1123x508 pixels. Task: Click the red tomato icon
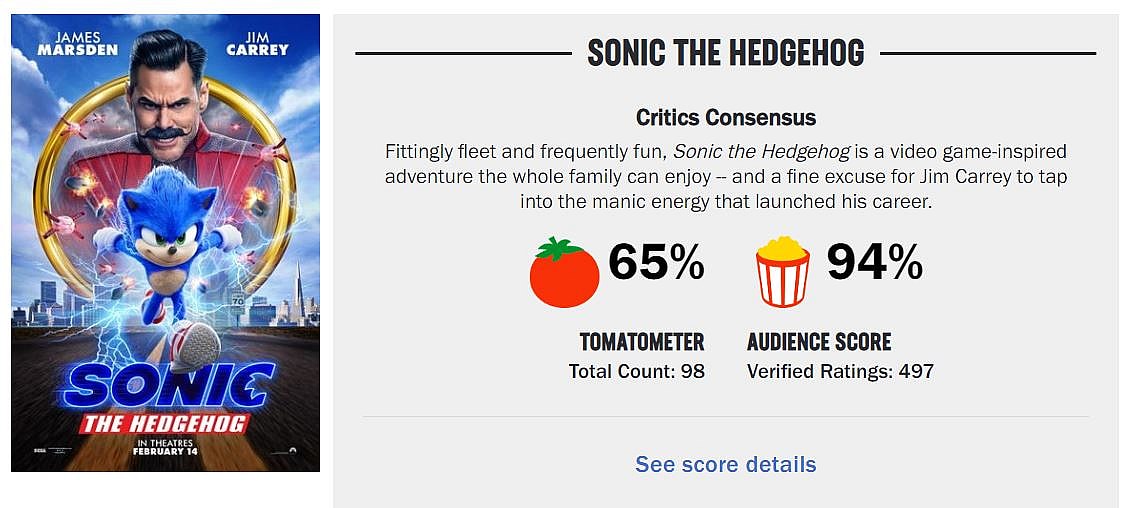pyautogui.click(x=564, y=272)
